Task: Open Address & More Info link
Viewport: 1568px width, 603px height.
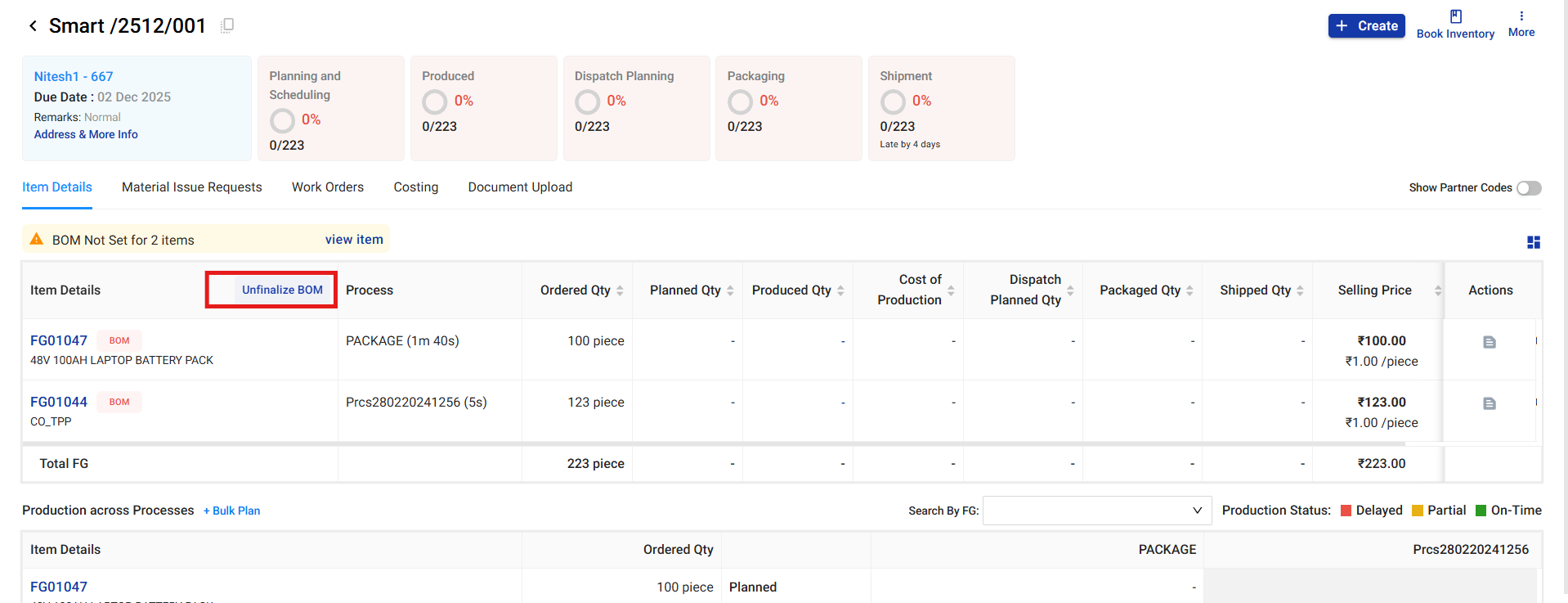Action: 86,134
